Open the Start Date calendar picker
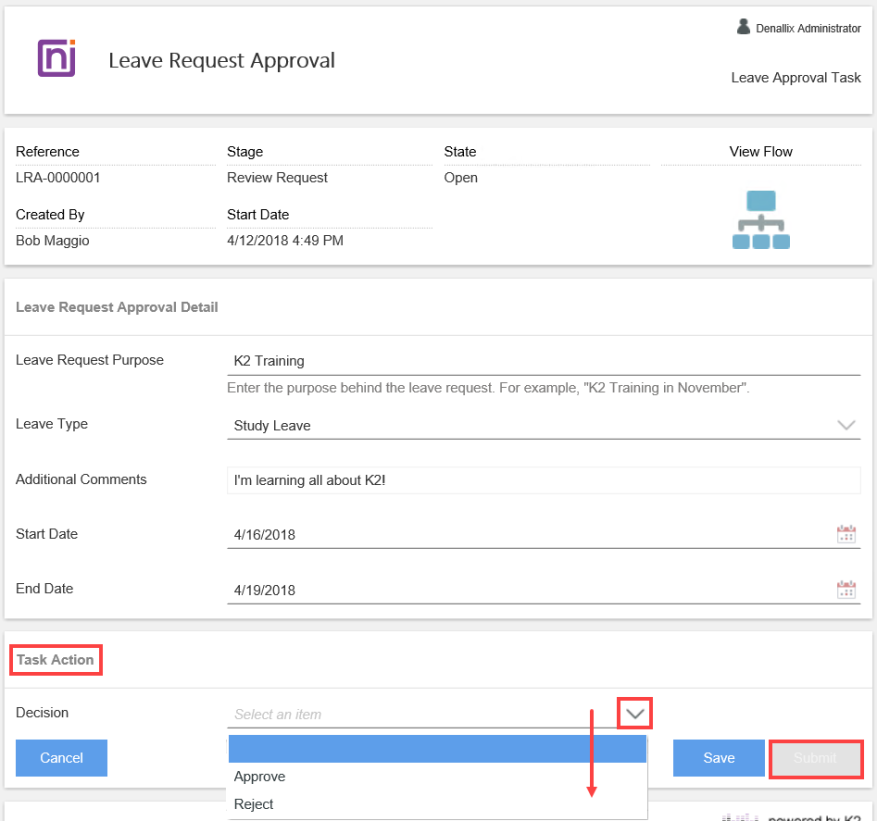 point(846,534)
